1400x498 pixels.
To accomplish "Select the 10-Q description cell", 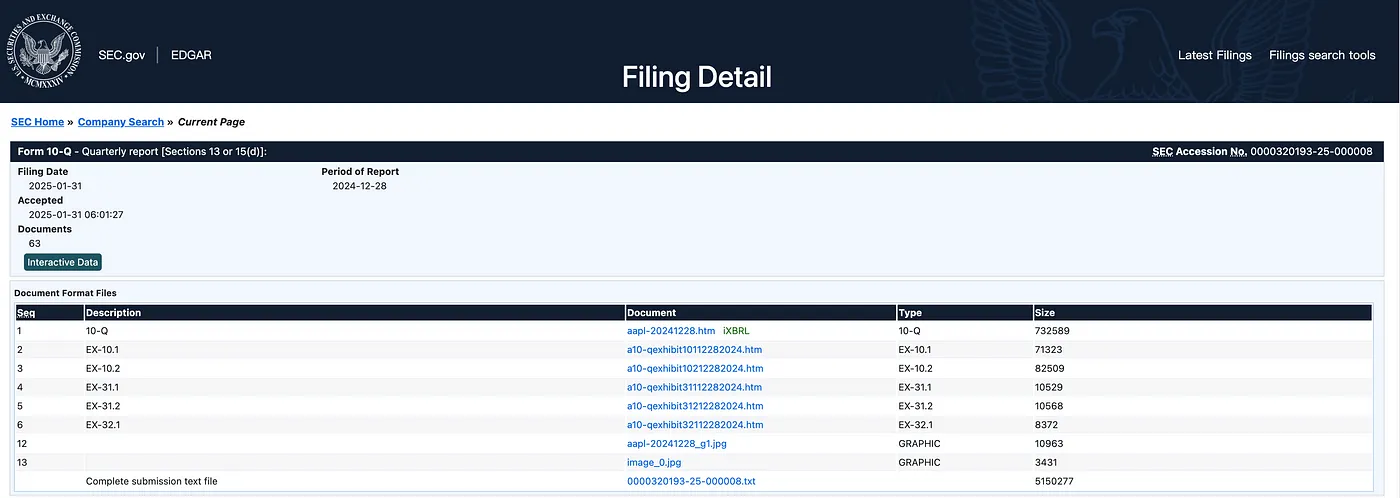I will [x=97, y=331].
